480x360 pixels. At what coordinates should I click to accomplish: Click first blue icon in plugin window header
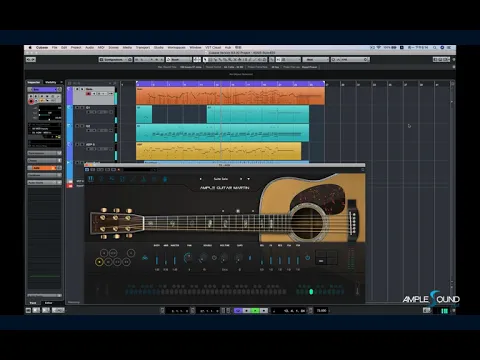pyautogui.click(x=87, y=170)
